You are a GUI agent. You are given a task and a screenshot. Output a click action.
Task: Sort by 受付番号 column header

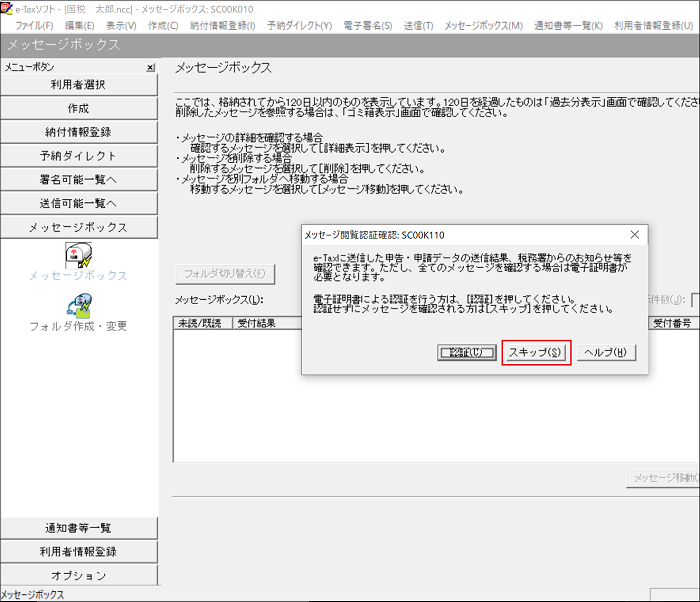(674, 323)
